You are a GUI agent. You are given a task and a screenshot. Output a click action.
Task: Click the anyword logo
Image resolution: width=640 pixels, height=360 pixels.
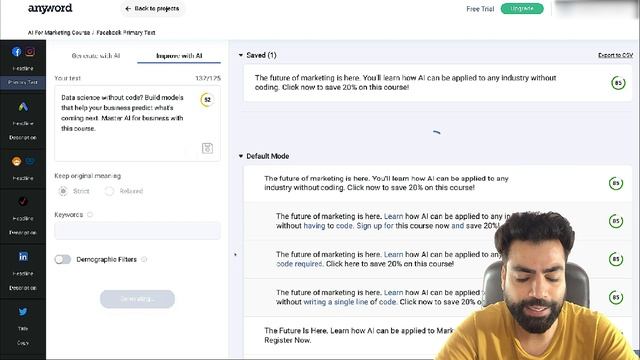click(x=50, y=9)
